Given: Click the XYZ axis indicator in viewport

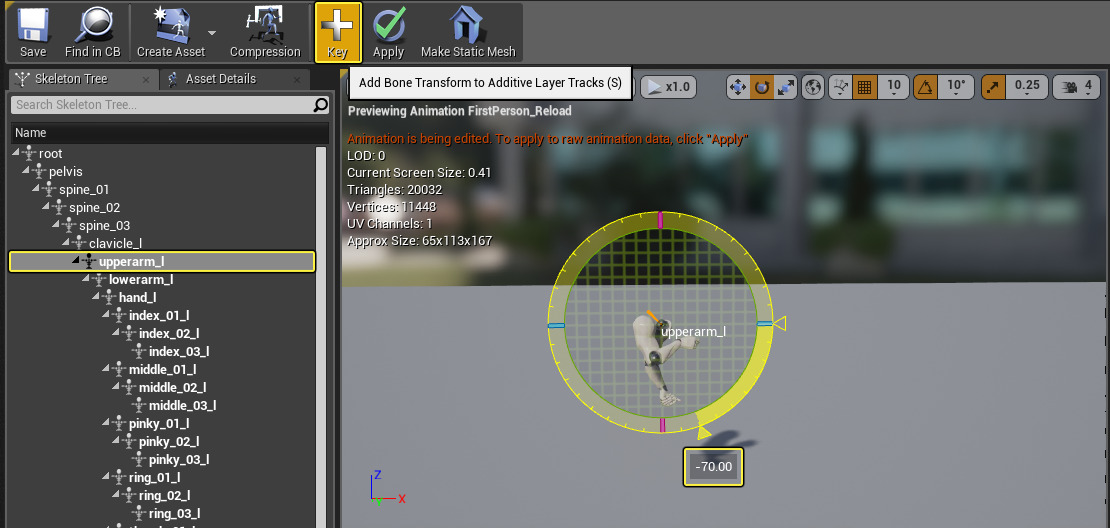Looking at the screenshot, I should pyautogui.click(x=387, y=487).
